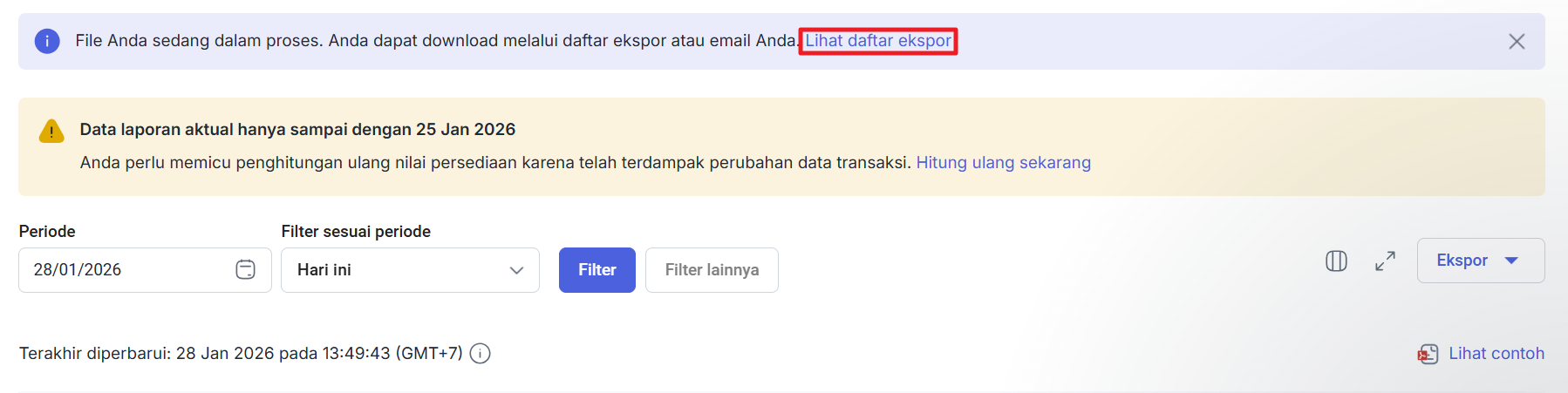1568x393 pixels.
Task: Open the Lihat daftar ekspor link
Action: coord(877,41)
